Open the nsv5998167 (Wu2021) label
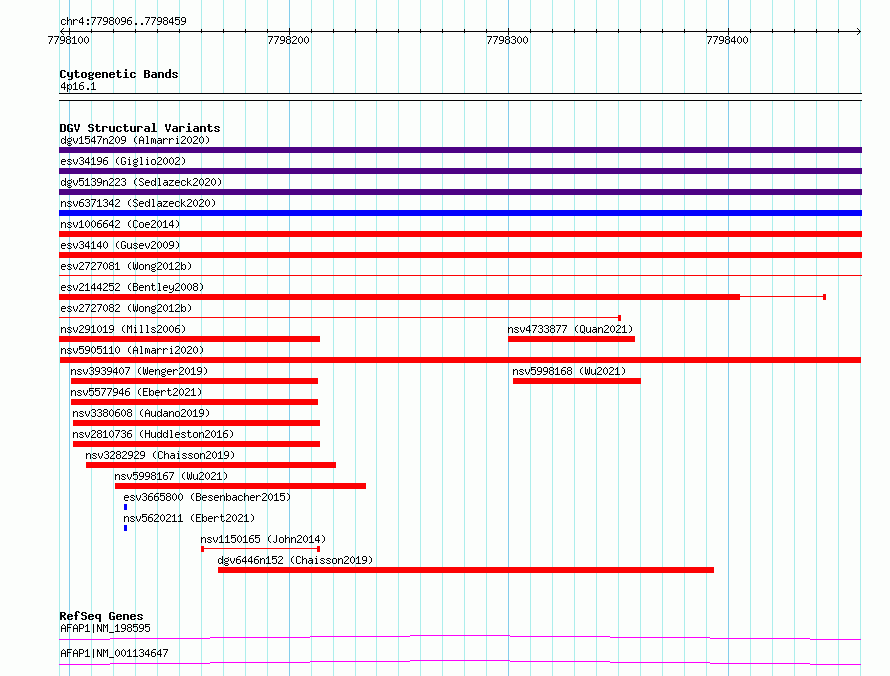This screenshot has height=676, width=890. 171,476
